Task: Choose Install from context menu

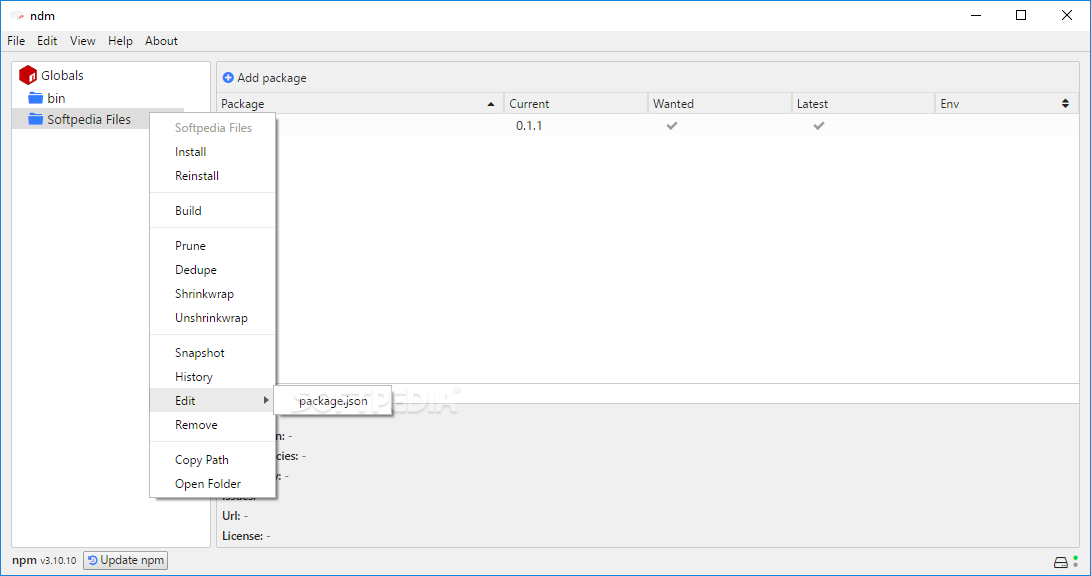Action: pos(213,152)
